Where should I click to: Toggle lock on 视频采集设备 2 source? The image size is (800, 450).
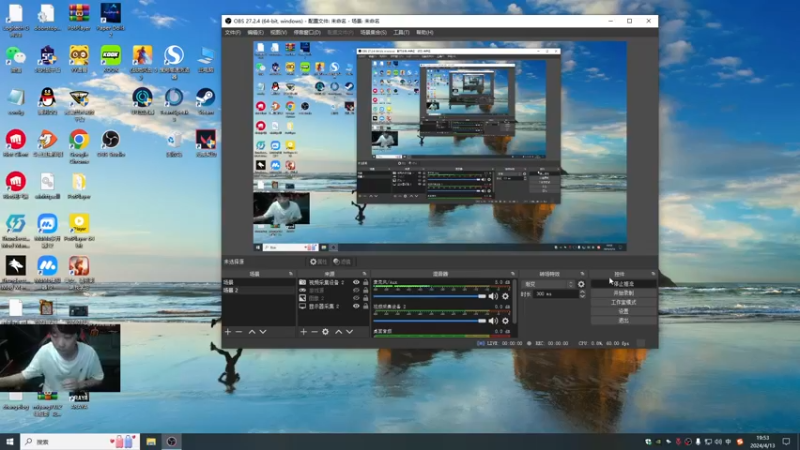(x=365, y=283)
